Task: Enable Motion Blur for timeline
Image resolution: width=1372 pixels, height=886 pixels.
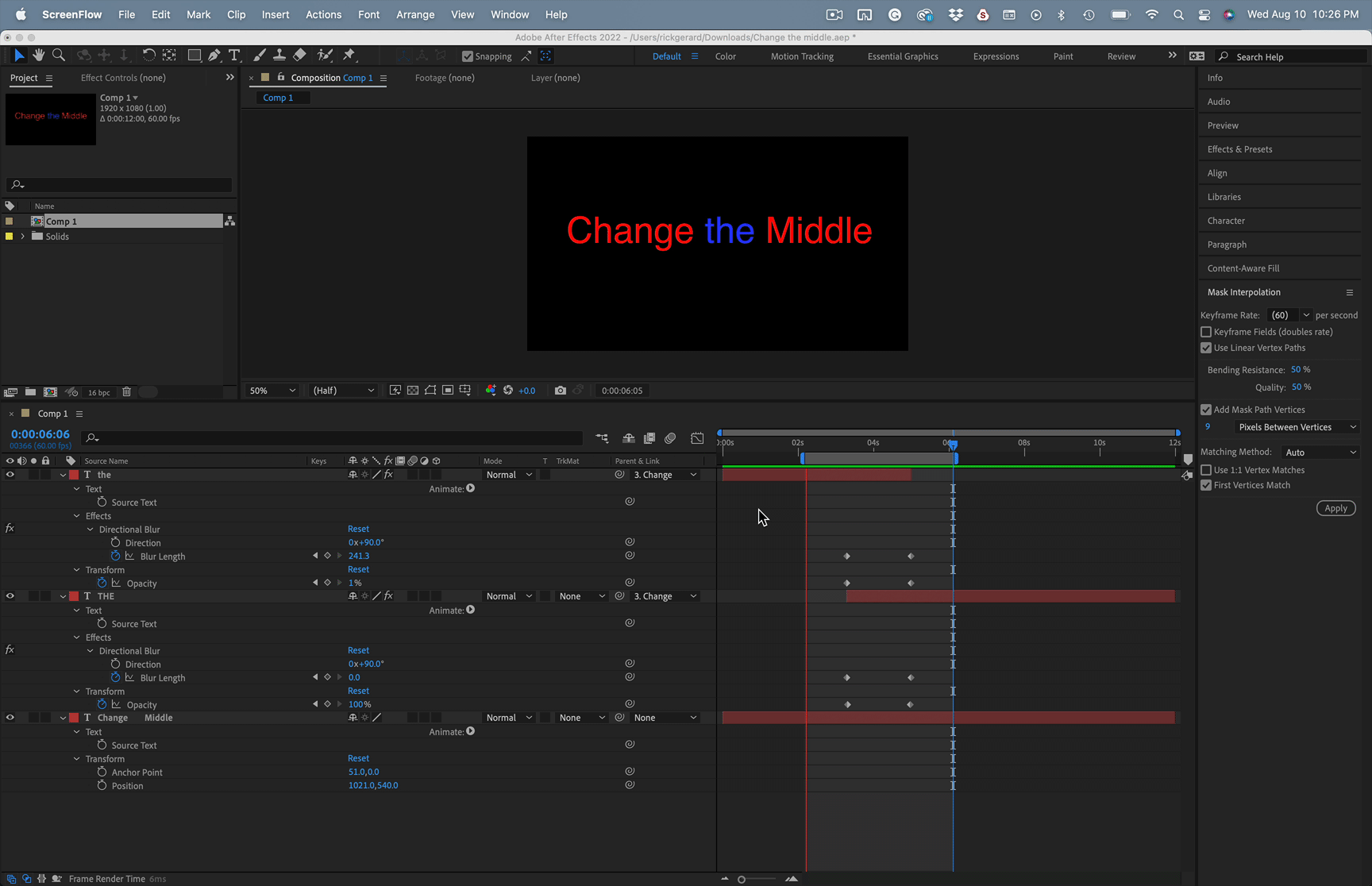Action: [x=670, y=438]
